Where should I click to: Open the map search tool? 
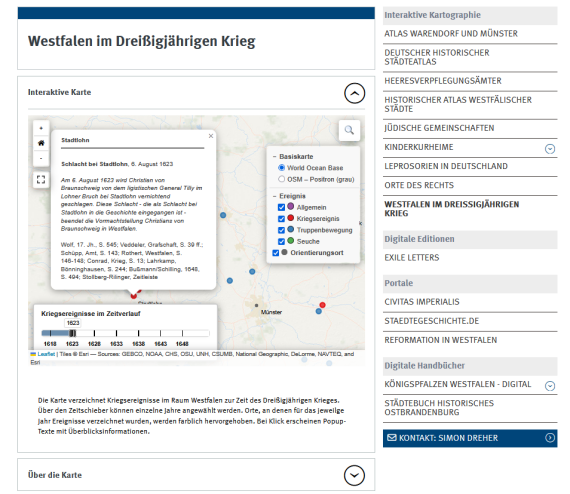(349, 130)
